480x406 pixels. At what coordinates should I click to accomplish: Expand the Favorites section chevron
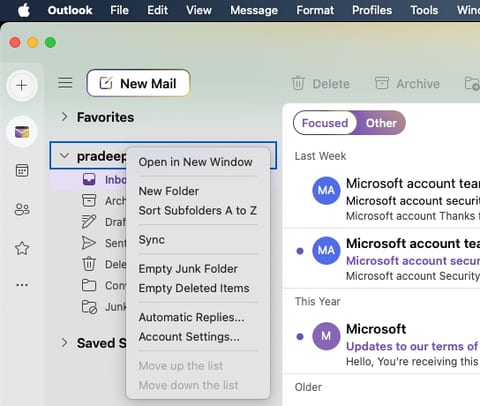point(64,117)
